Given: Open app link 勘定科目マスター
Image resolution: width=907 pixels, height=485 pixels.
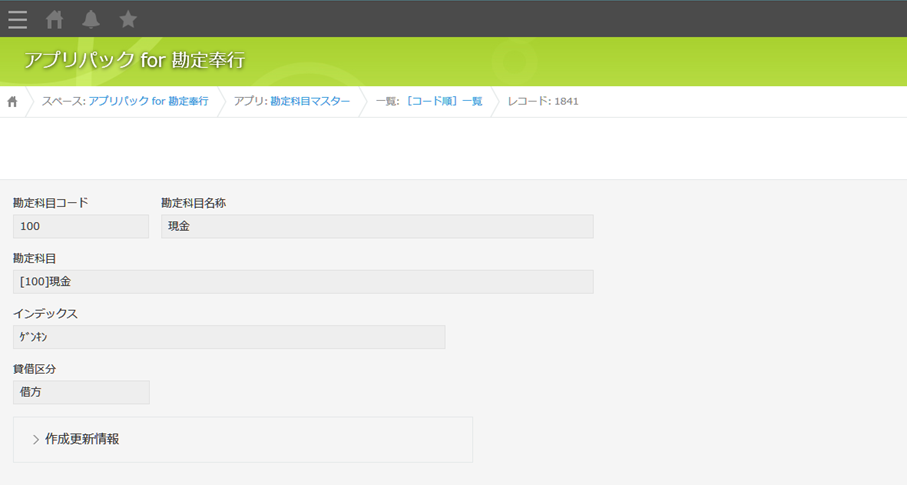Looking at the screenshot, I should pos(310,101).
